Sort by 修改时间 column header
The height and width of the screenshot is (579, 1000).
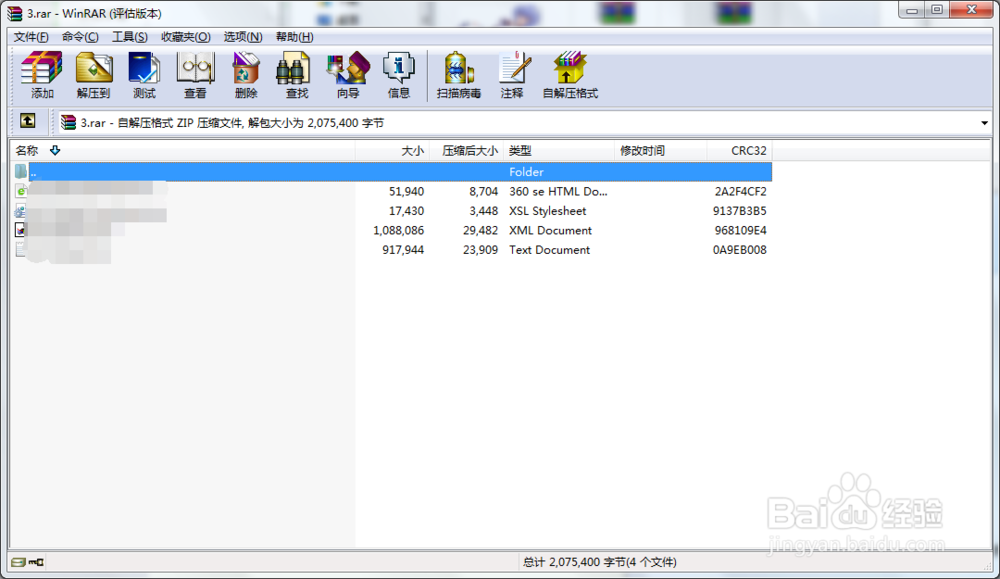tap(661, 150)
